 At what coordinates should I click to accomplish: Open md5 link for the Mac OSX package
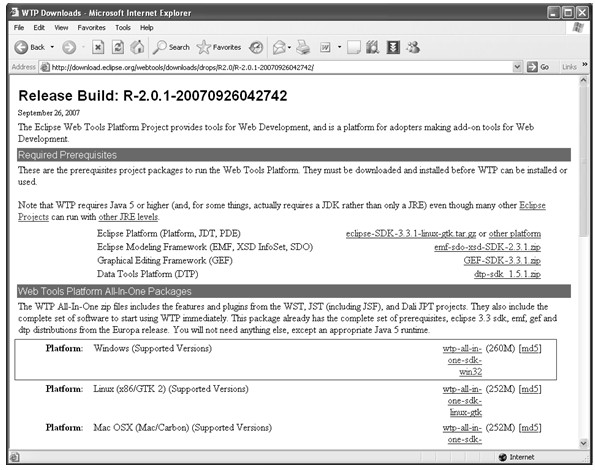click(530, 428)
